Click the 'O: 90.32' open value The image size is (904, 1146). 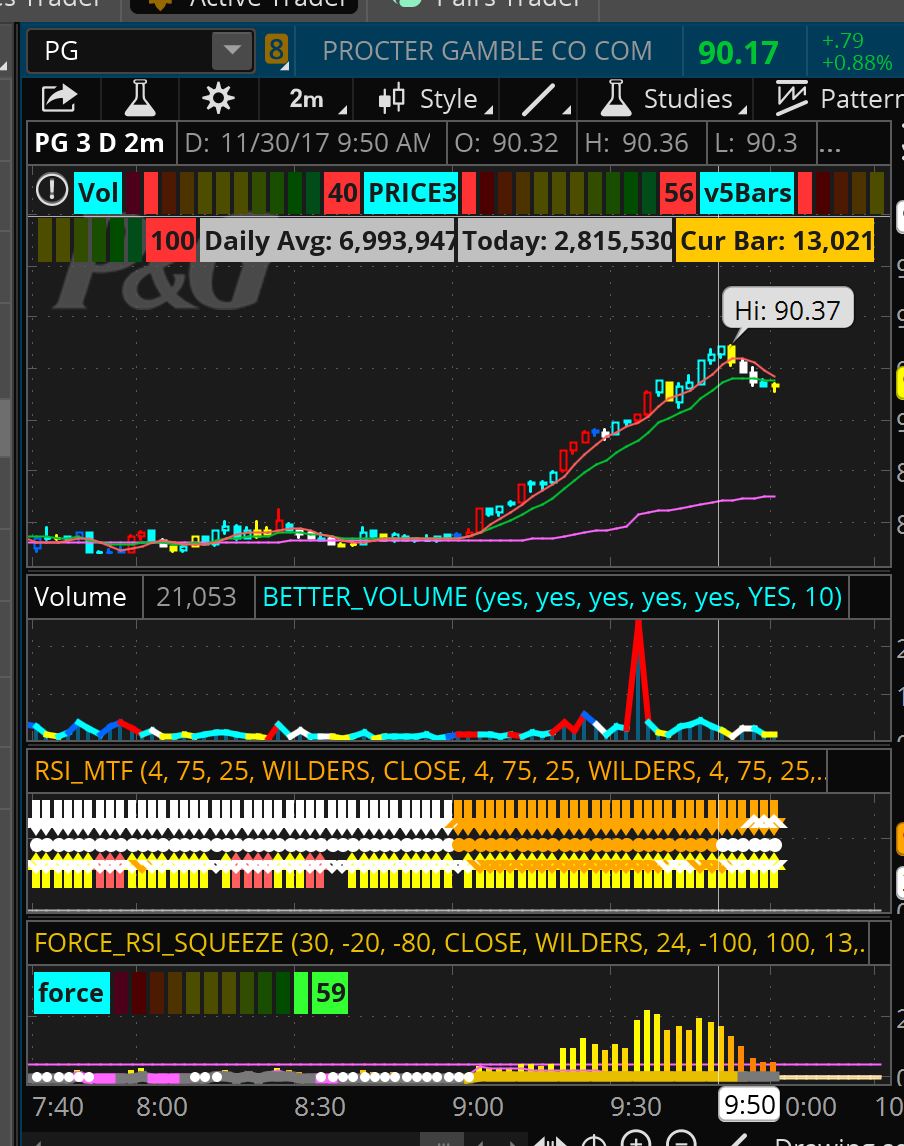click(506, 143)
